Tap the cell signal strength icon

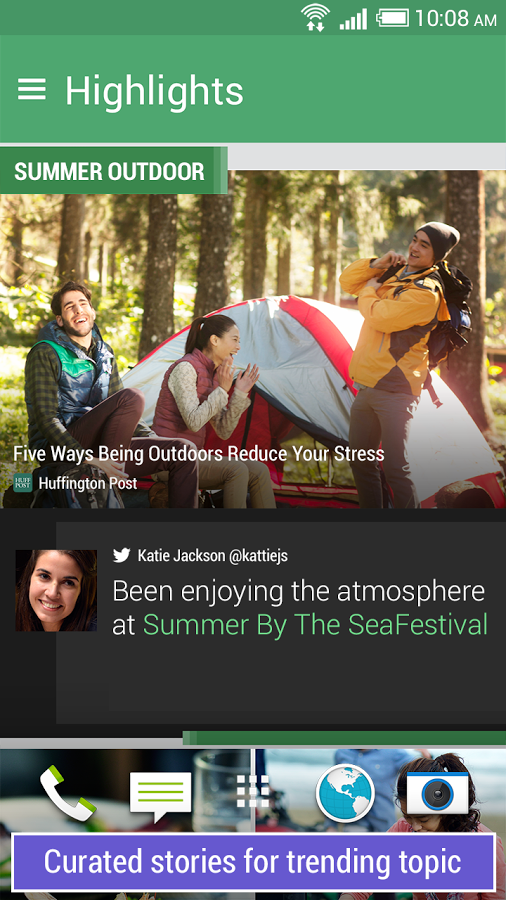[x=353, y=19]
